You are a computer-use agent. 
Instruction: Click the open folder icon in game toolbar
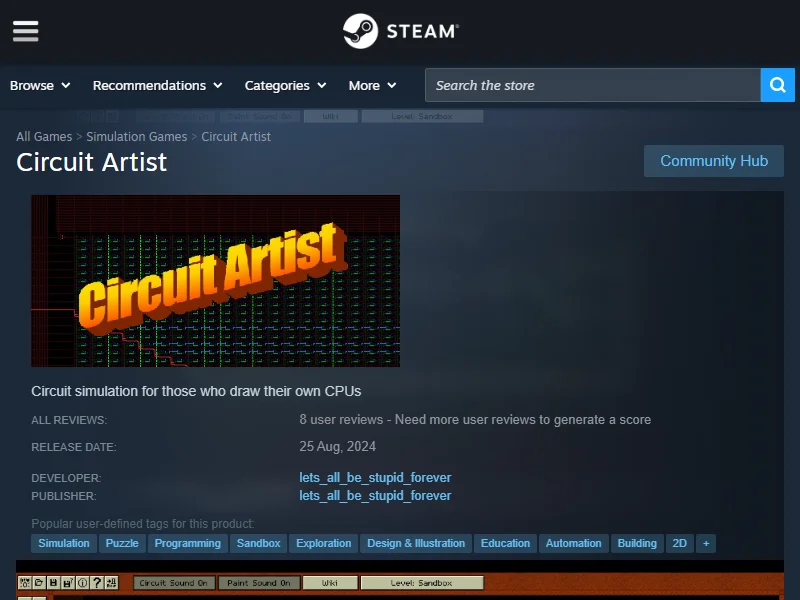[38, 582]
